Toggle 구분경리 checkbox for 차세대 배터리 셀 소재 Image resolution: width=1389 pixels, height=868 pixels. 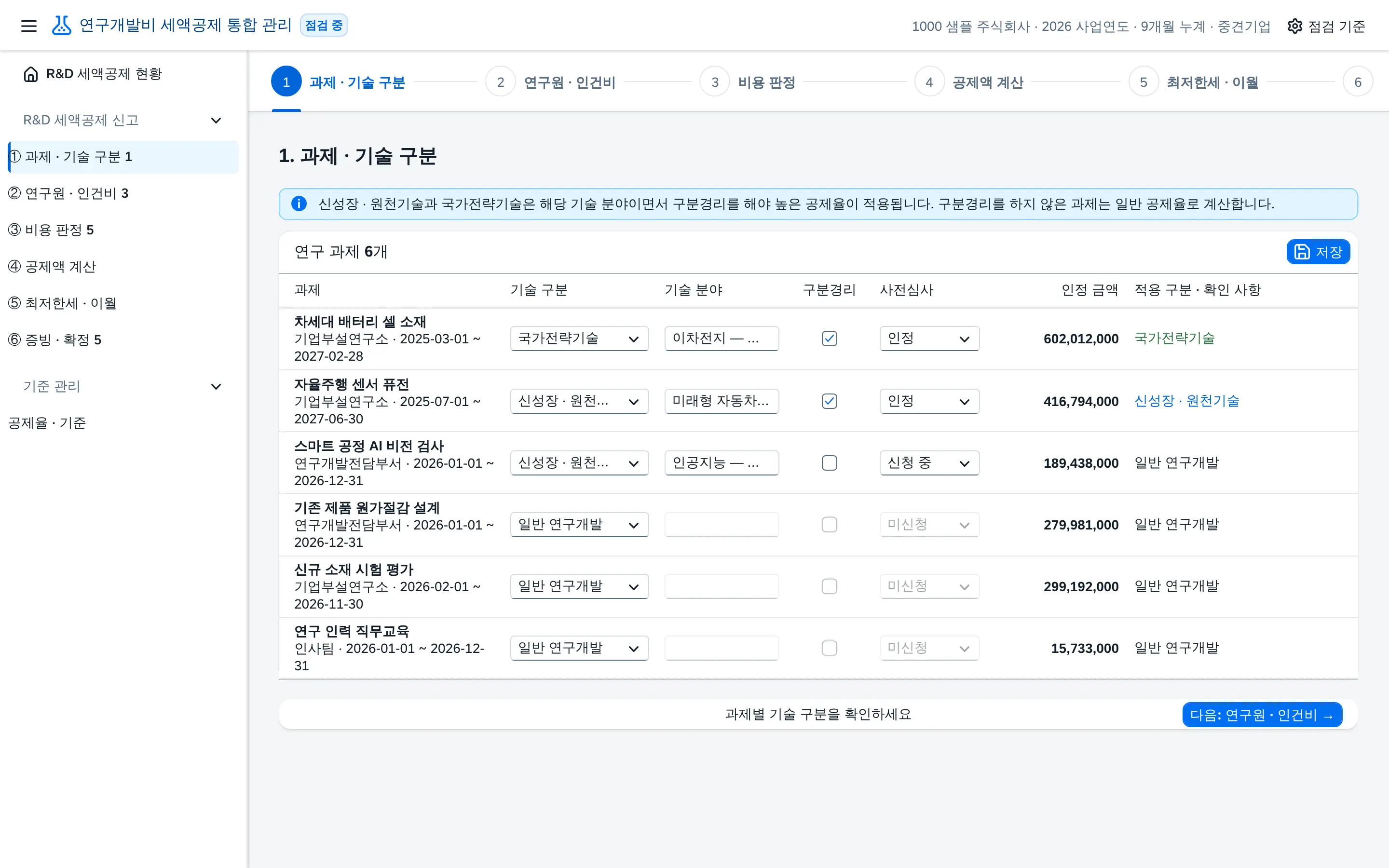(x=830, y=339)
